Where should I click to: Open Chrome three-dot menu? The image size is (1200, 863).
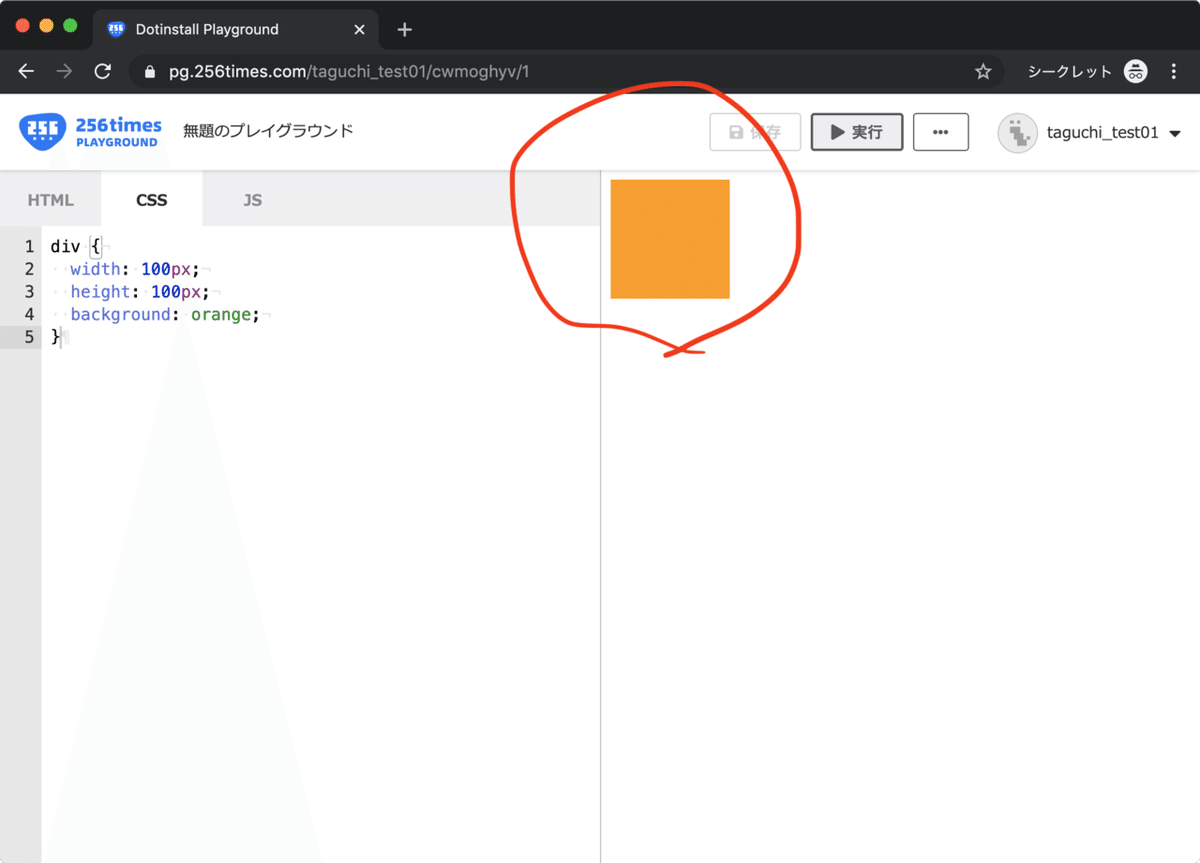[1174, 72]
